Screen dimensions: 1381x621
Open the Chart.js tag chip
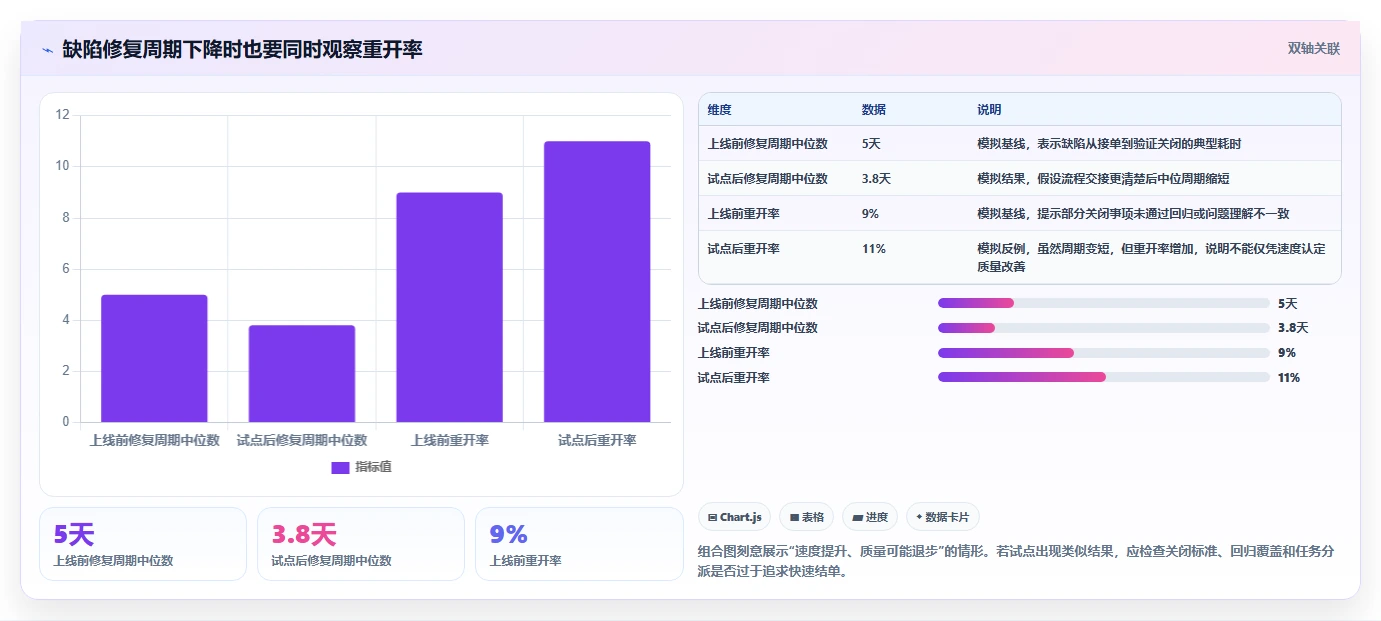coord(734,517)
